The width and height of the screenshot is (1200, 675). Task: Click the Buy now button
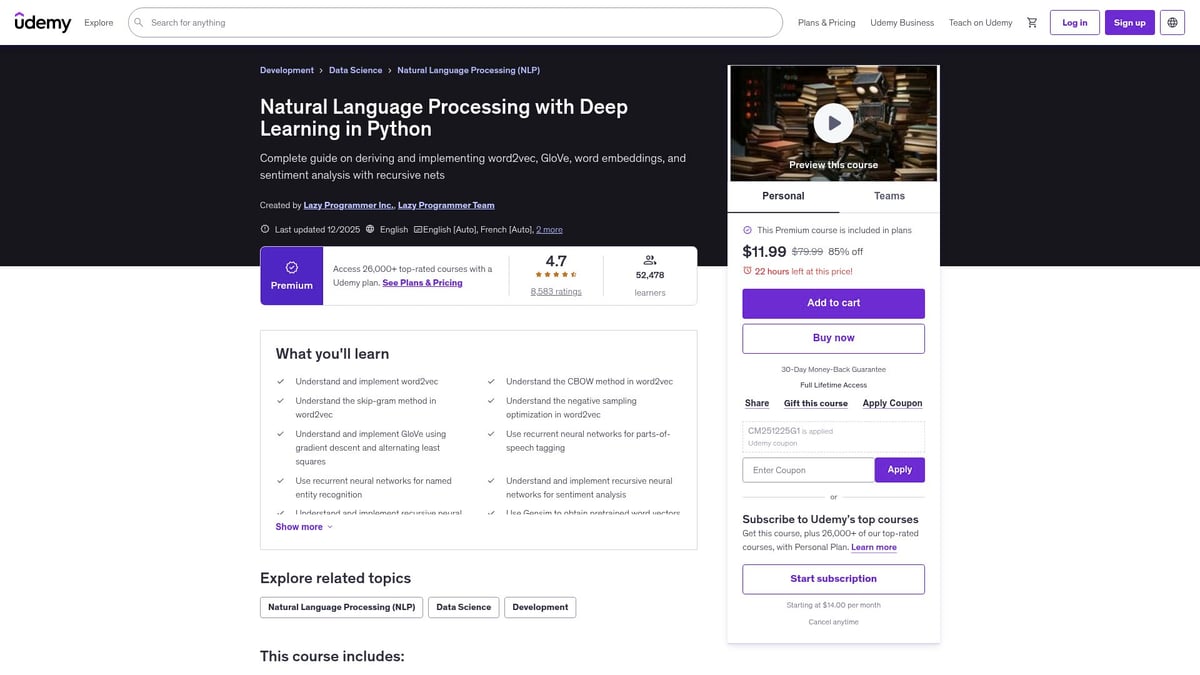[833, 338]
